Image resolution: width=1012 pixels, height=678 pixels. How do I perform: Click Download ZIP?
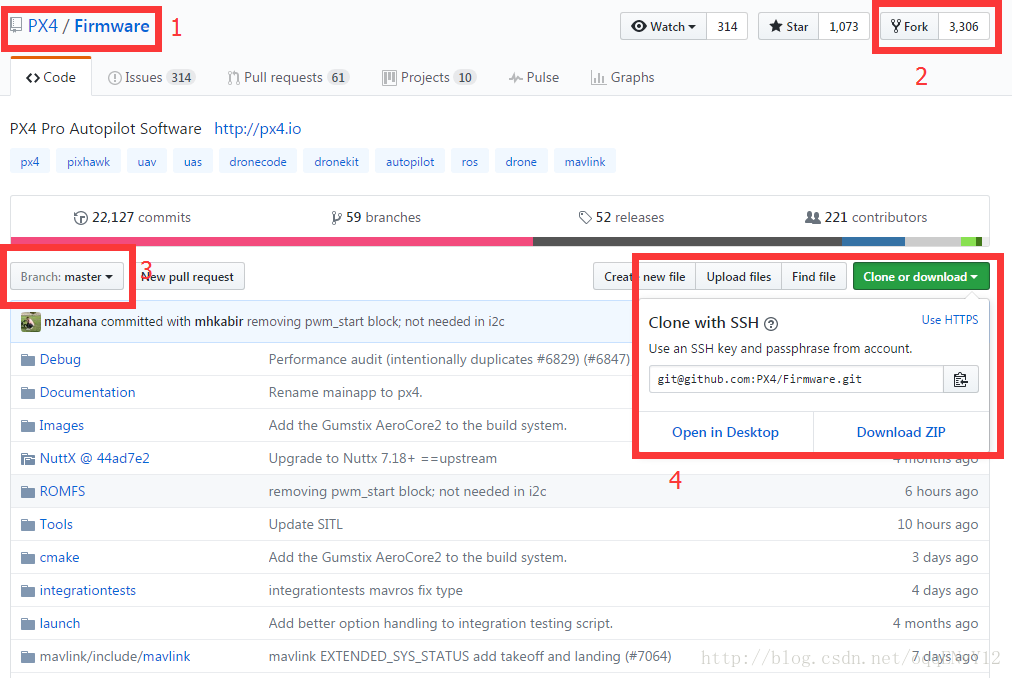point(901,432)
